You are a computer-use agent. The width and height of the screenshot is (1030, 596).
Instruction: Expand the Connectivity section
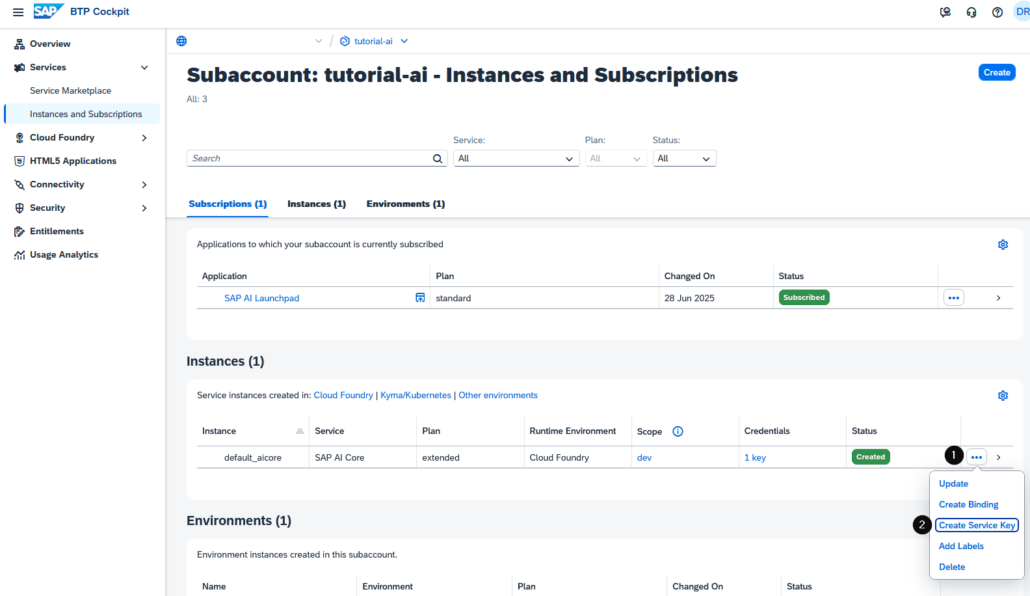145,185
